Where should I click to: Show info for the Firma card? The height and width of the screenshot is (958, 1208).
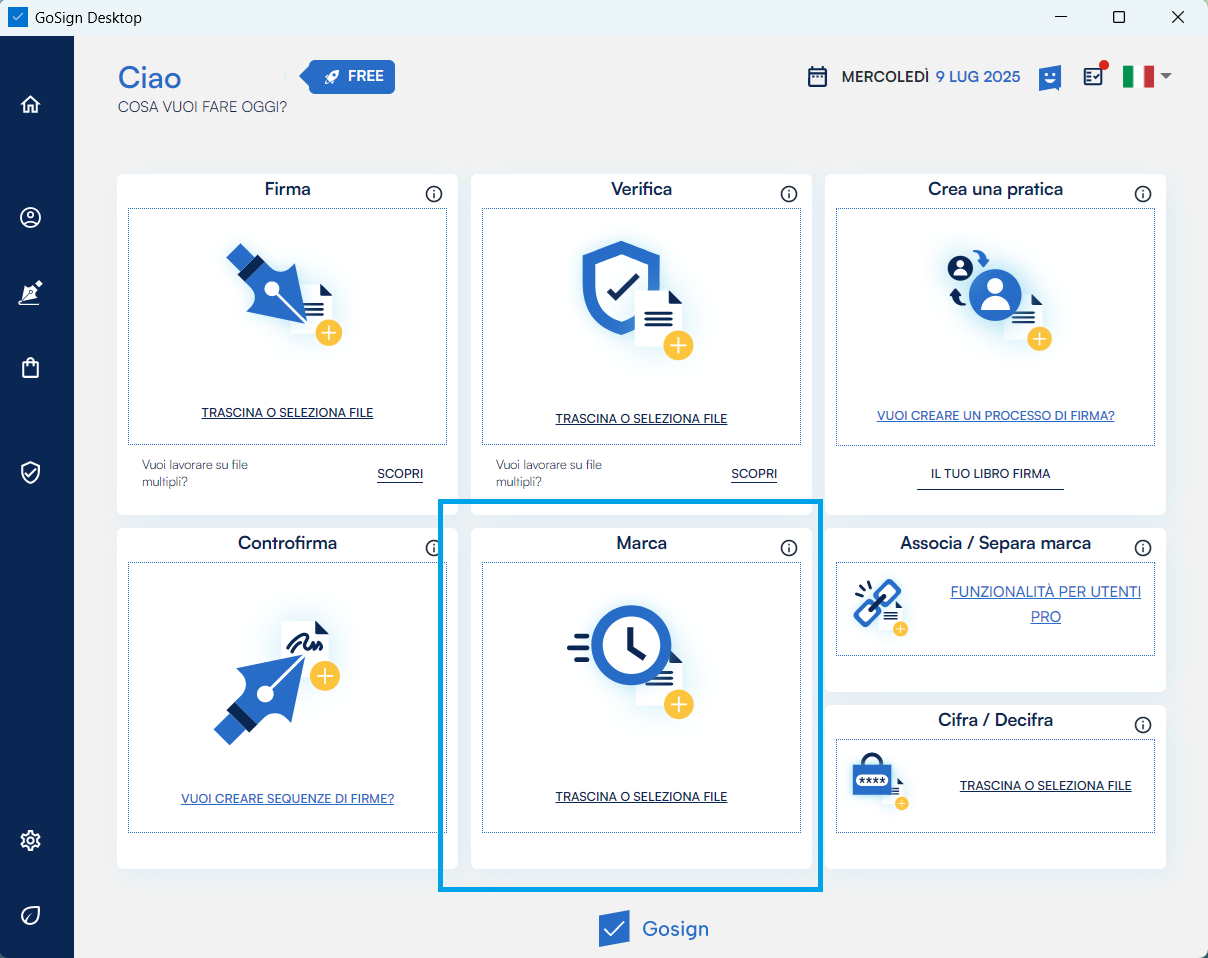[434, 194]
